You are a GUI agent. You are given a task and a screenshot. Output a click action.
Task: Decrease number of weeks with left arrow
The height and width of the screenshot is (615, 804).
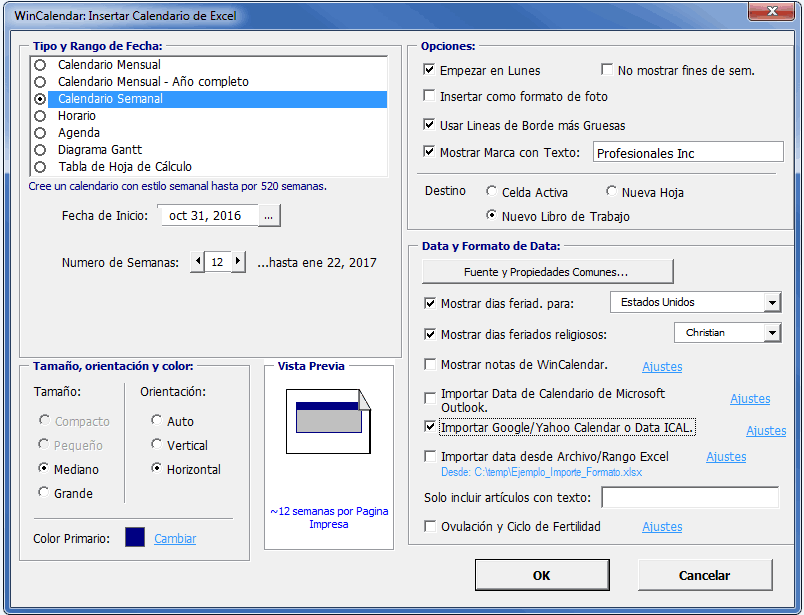198,262
